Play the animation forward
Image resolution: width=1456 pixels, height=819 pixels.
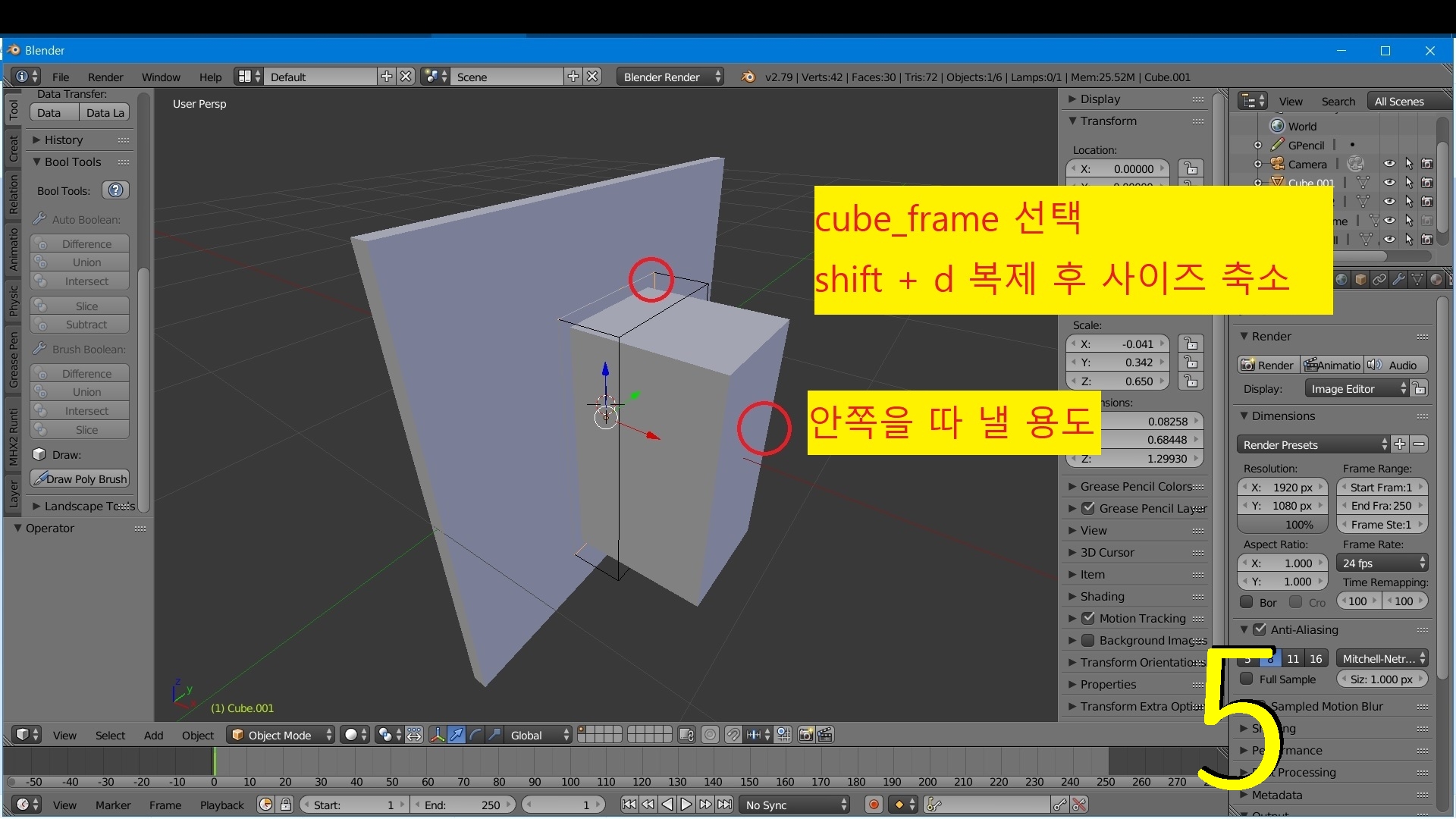click(686, 805)
